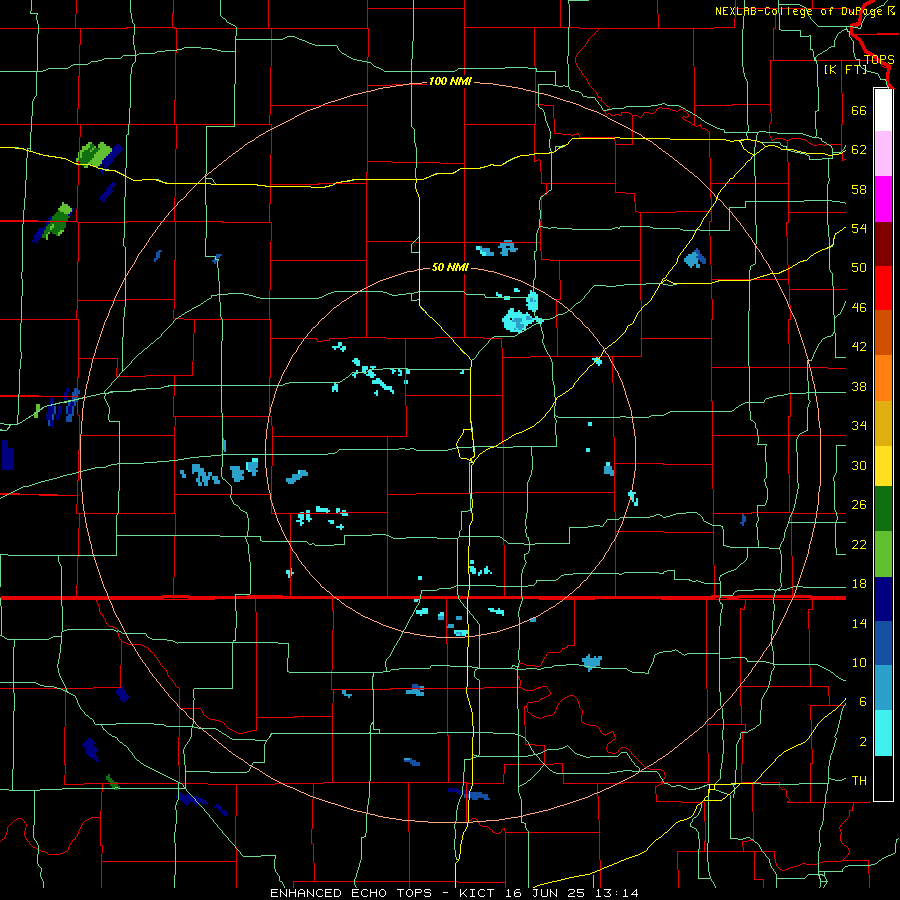Click the "6" legend value

(x=863, y=702)
